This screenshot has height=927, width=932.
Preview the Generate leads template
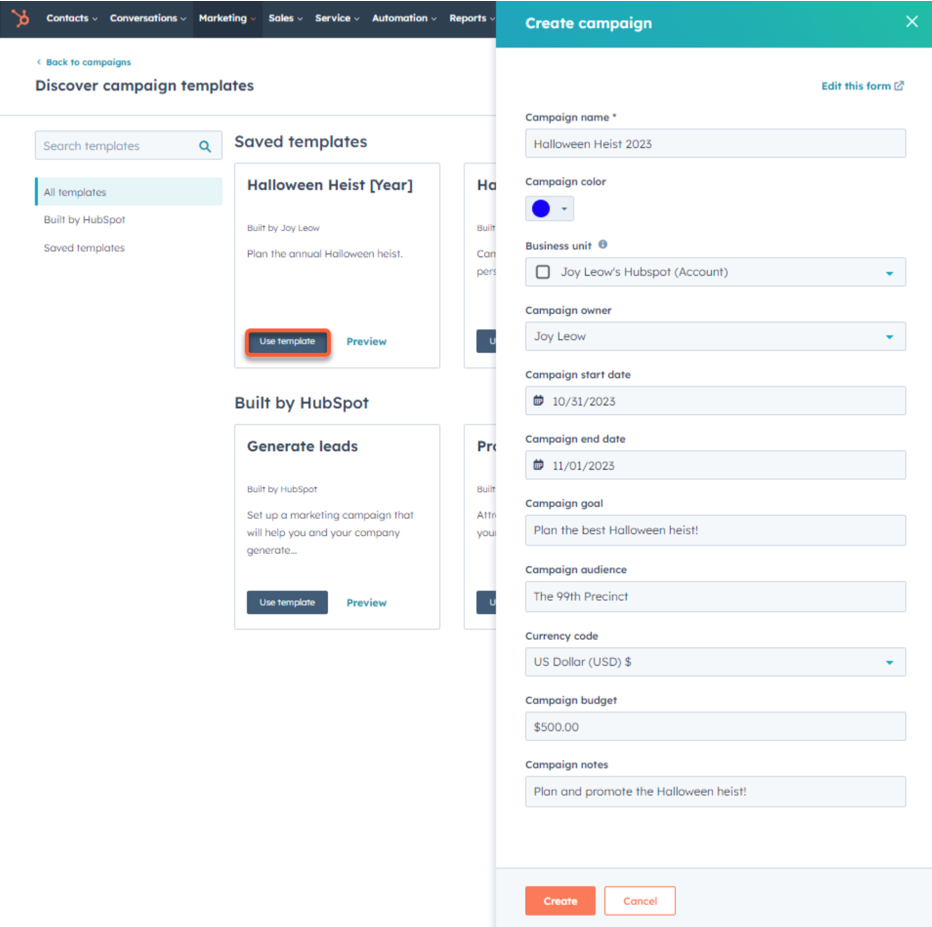click(366, 602)
